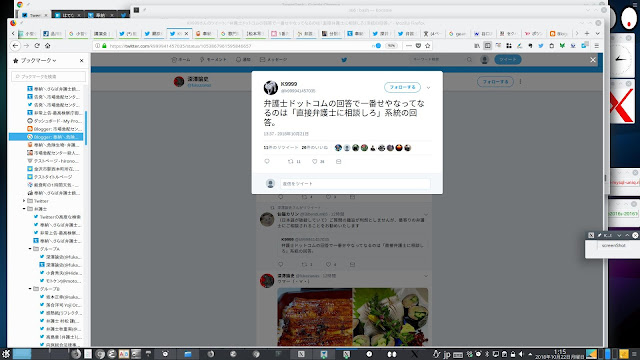Click the Twitter search magnifier icon
This screenshot has height=360, width=640.
[469, 60]
